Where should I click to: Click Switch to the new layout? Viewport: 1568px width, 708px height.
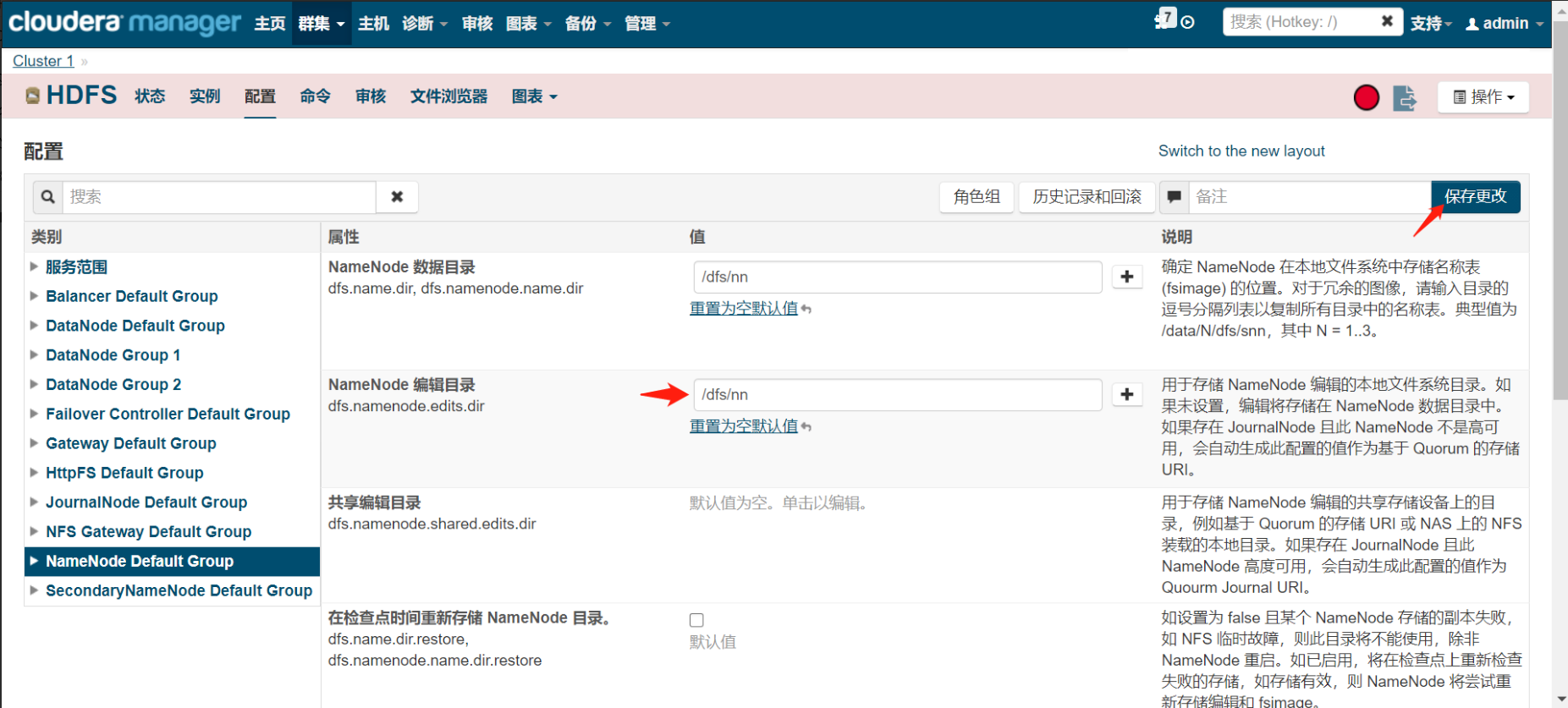click(1241, 151)
